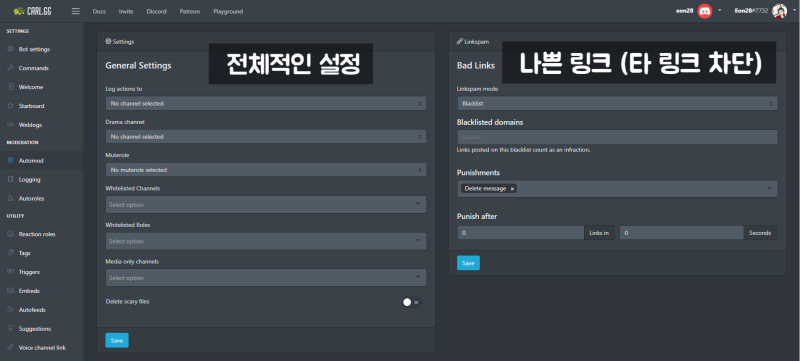This screenshot has height=361, width=800.
Task: Go to Autoroles page
Action: click(x=31, y=198)
